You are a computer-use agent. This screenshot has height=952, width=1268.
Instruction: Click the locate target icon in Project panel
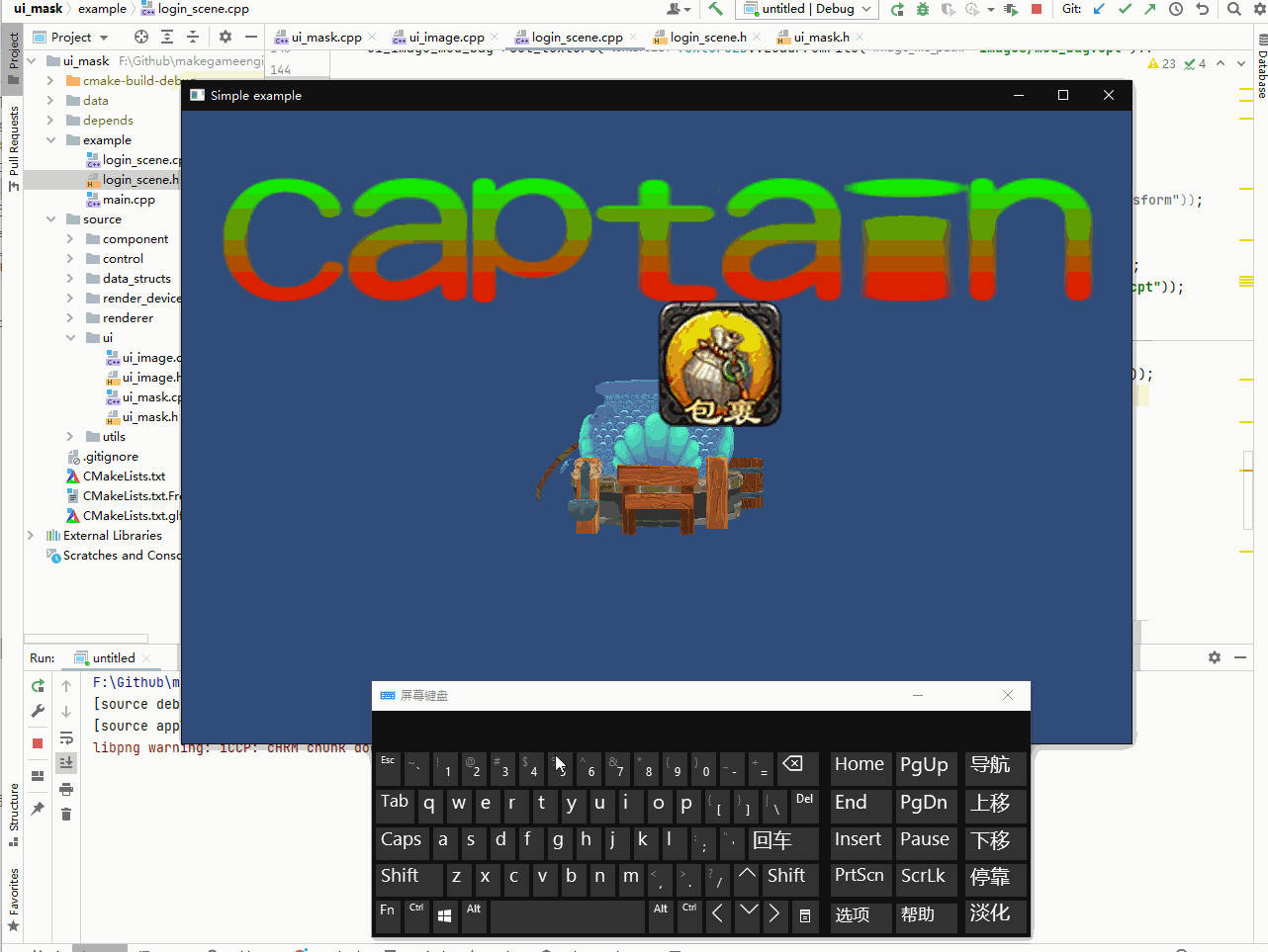click(x=141, y=37)
